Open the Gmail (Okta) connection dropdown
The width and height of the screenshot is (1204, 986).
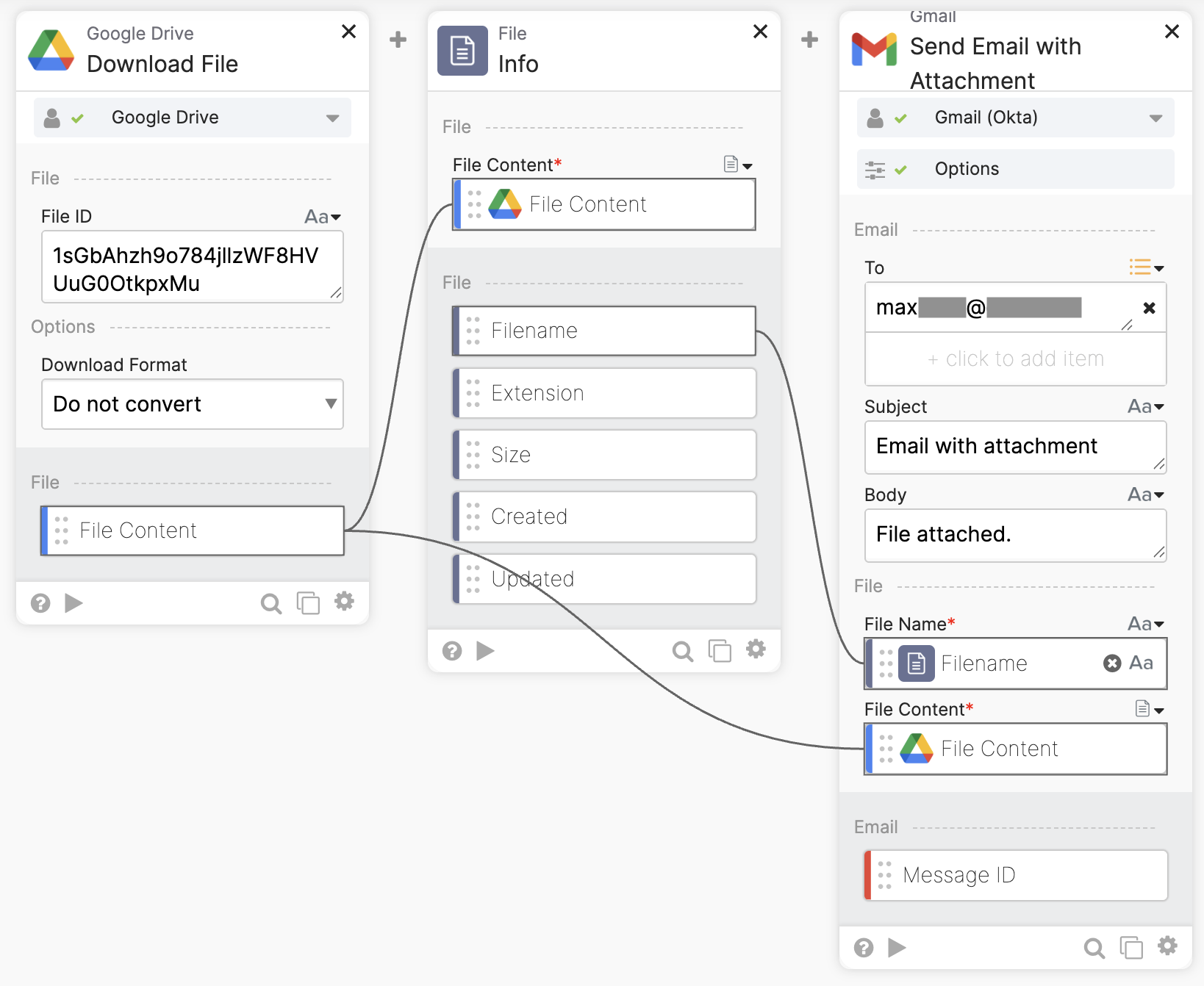1016,118
